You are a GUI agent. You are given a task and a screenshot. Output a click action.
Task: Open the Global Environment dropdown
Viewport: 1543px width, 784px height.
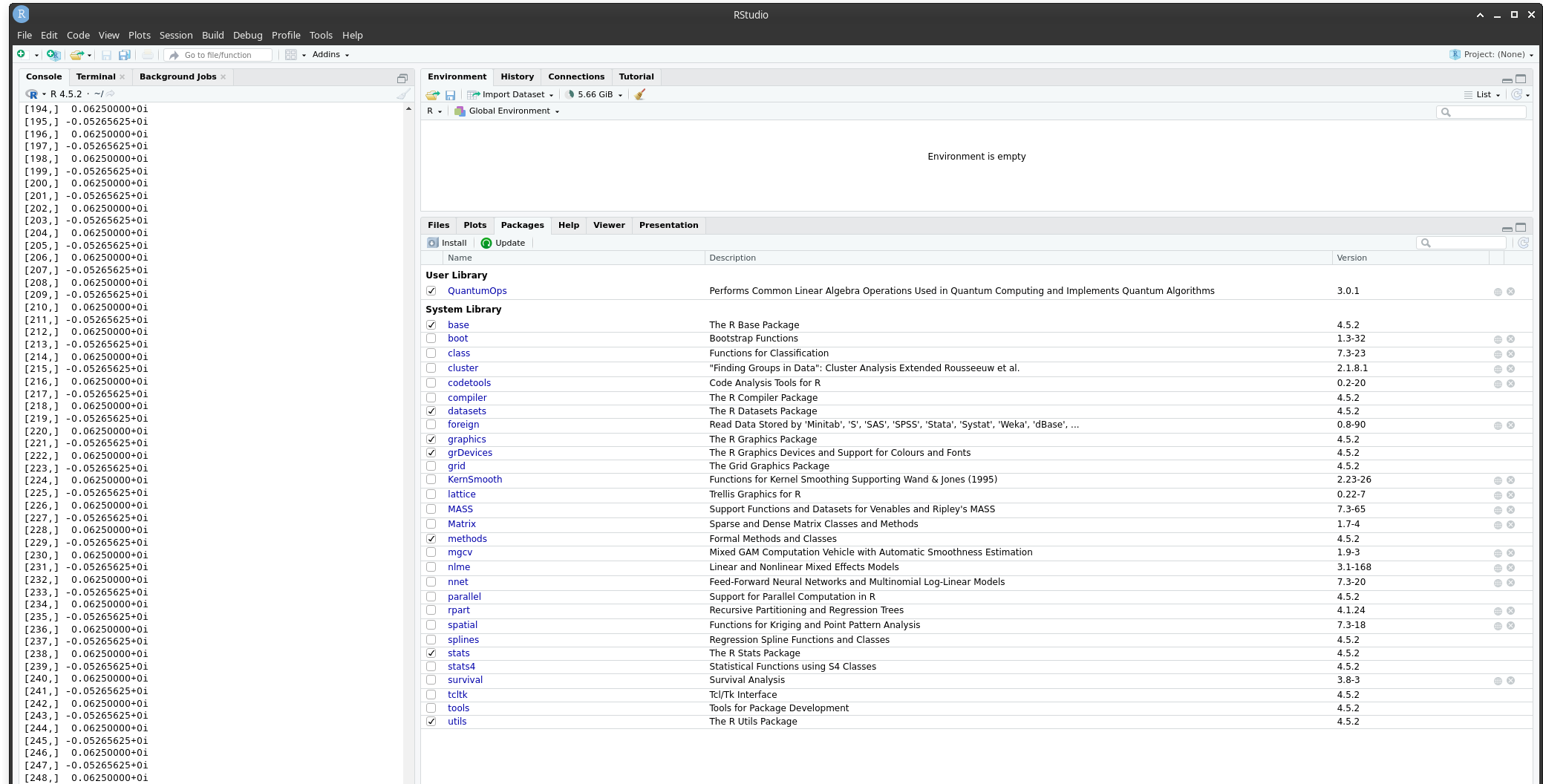[506, 111]
